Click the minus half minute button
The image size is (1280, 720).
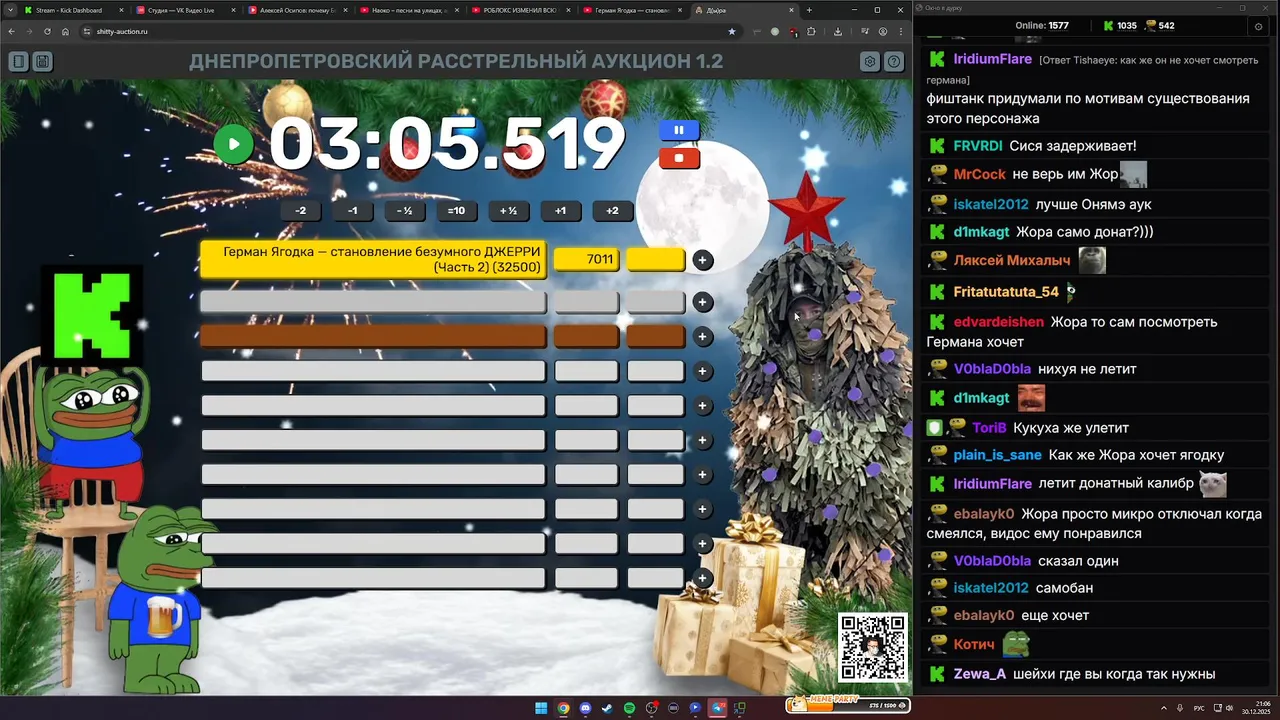pos(404,211)
